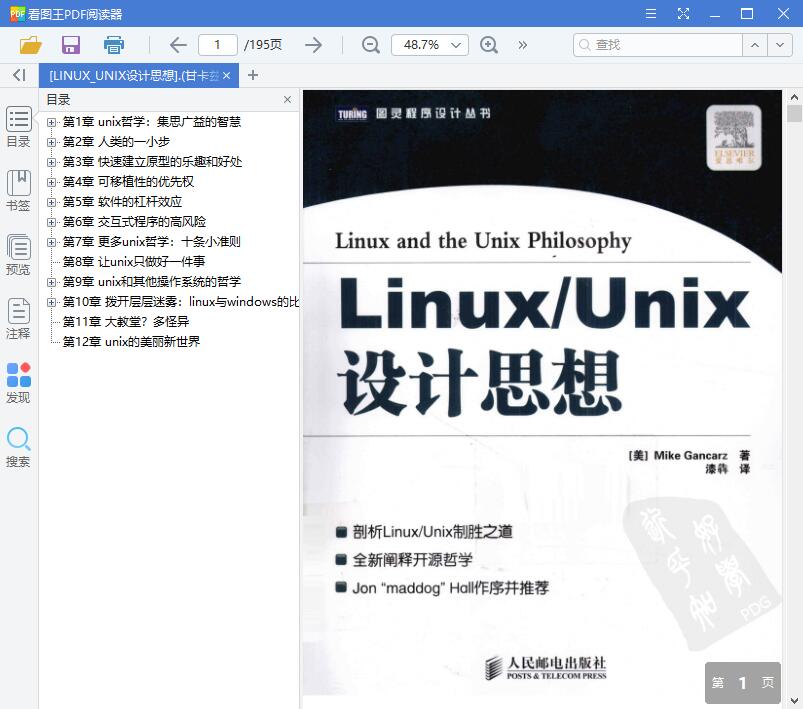Close the LINUX_UNIX设计思想 document tab
The width and height of the screenshot is (803, 709).
226,76
